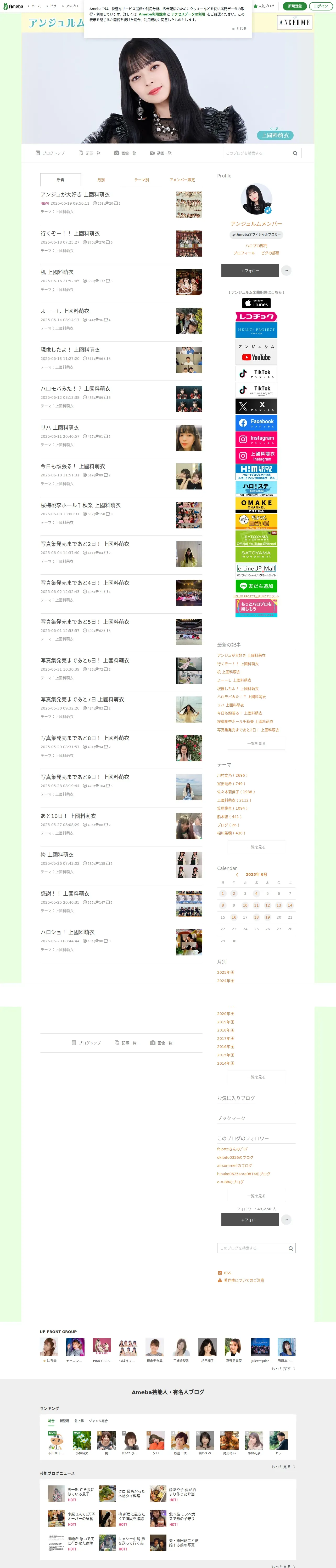Screen dimensions: 336x1568
Task: Open the アンジュルム TikTok banner
Action: [256, 373]
